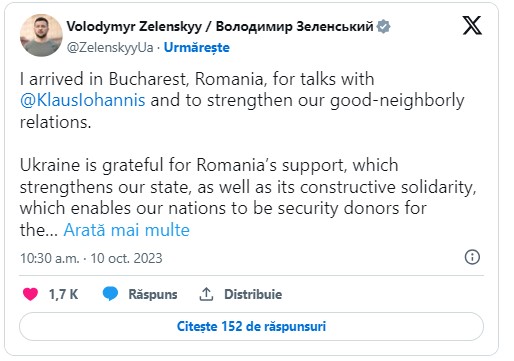Open Zelenskyy's profile avatar photo
This screenshot has width=514, height=361.
[x=41, y=35]
